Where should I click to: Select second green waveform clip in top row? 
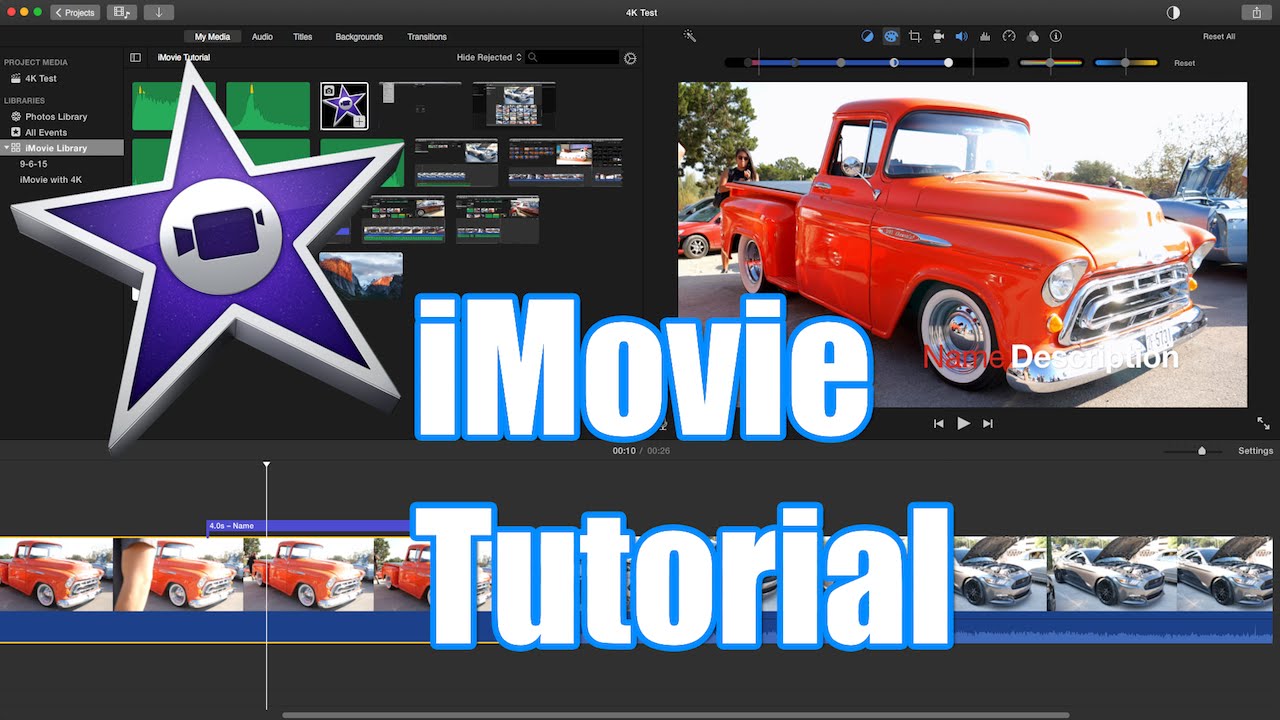[268, 106]
